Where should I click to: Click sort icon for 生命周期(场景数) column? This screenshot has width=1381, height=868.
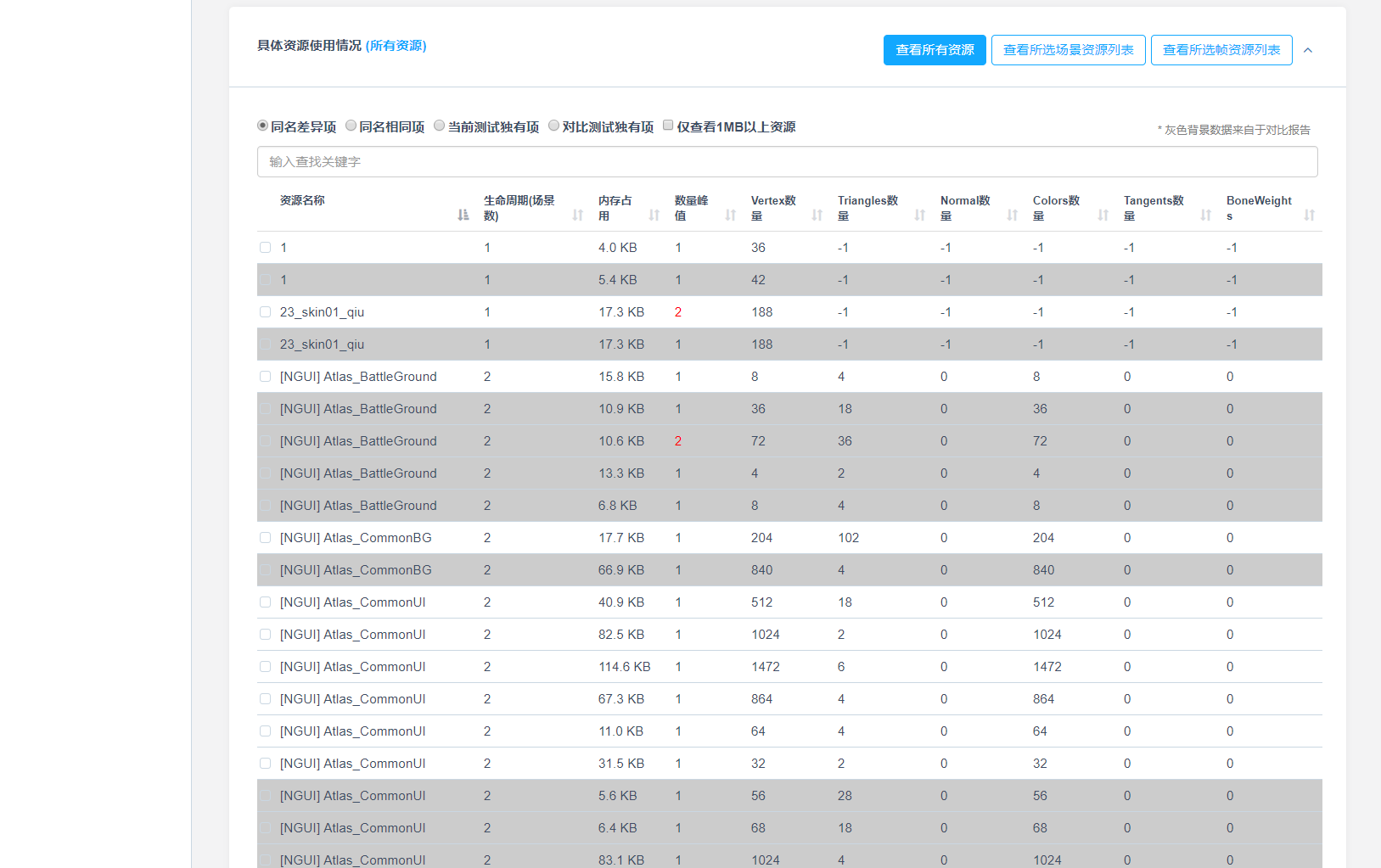[578, 215]
